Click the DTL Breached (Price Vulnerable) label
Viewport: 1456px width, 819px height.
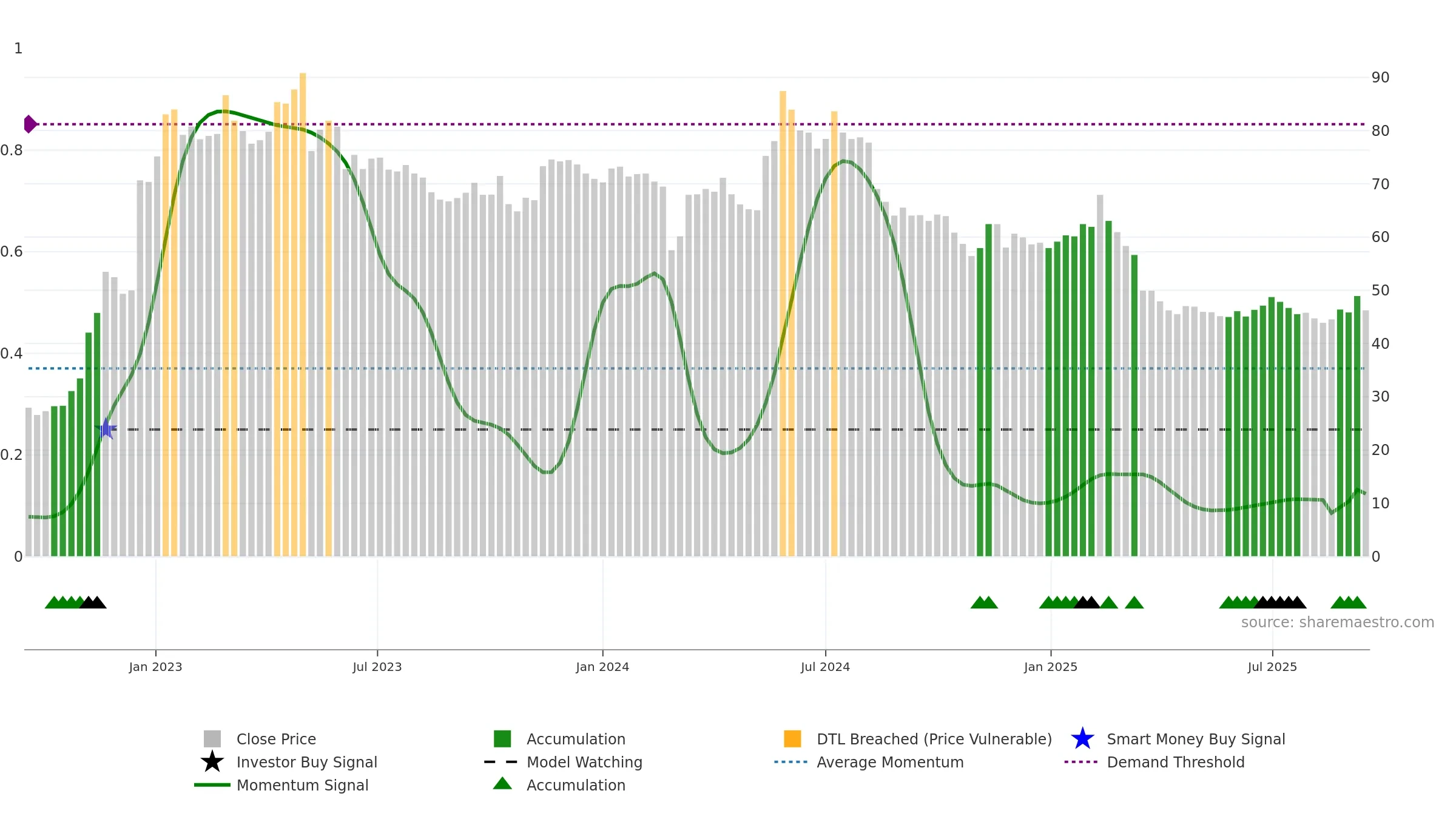point(934,739)
